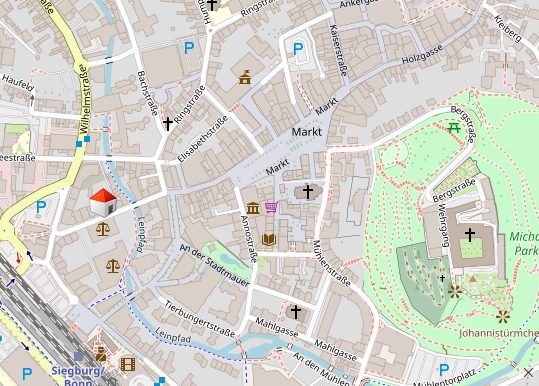
Task: Click the town hall icon near Markt
Action: click(x=245, y=78)
